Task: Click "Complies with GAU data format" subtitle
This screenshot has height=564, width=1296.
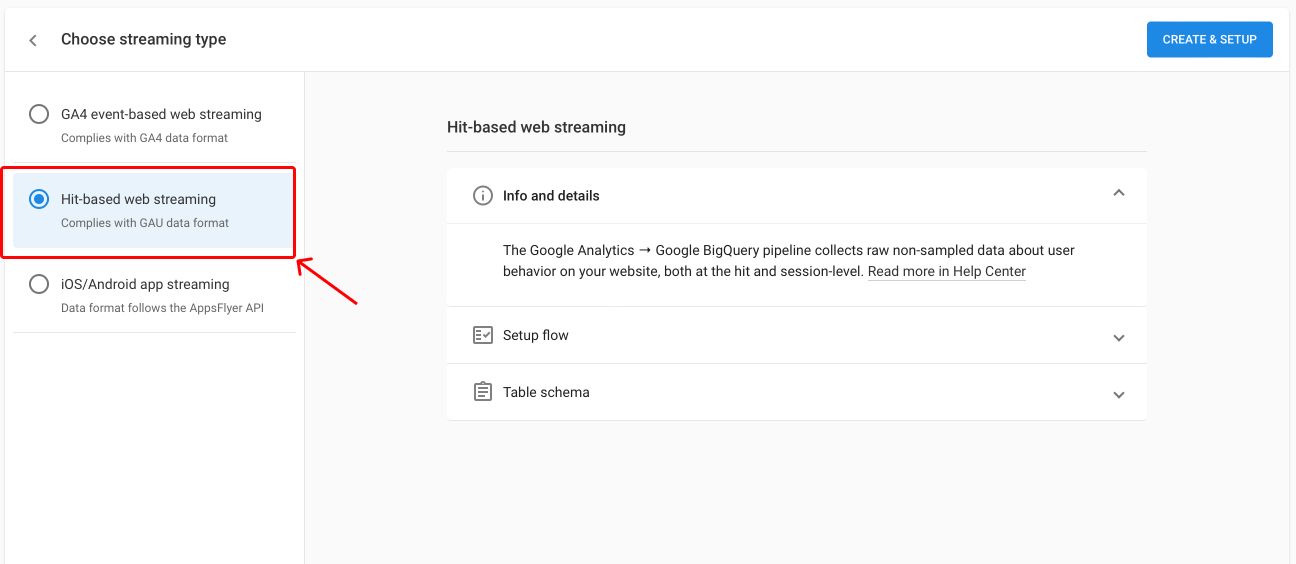Action: pos(145,223)
